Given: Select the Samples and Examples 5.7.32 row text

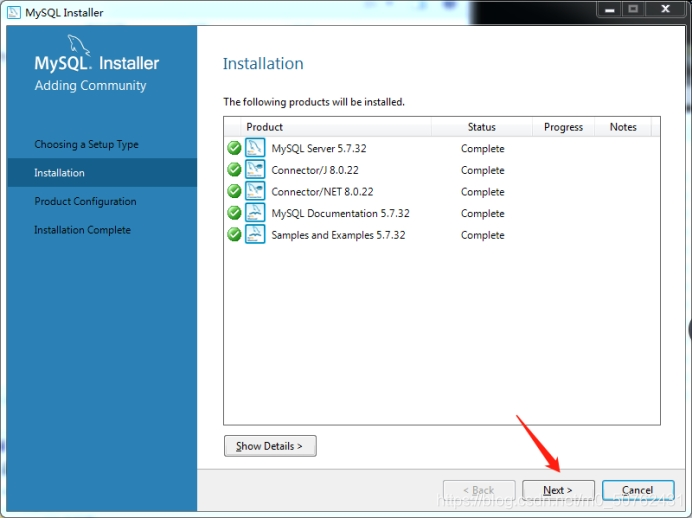Looking at the screenshot, I should point(338,235).
